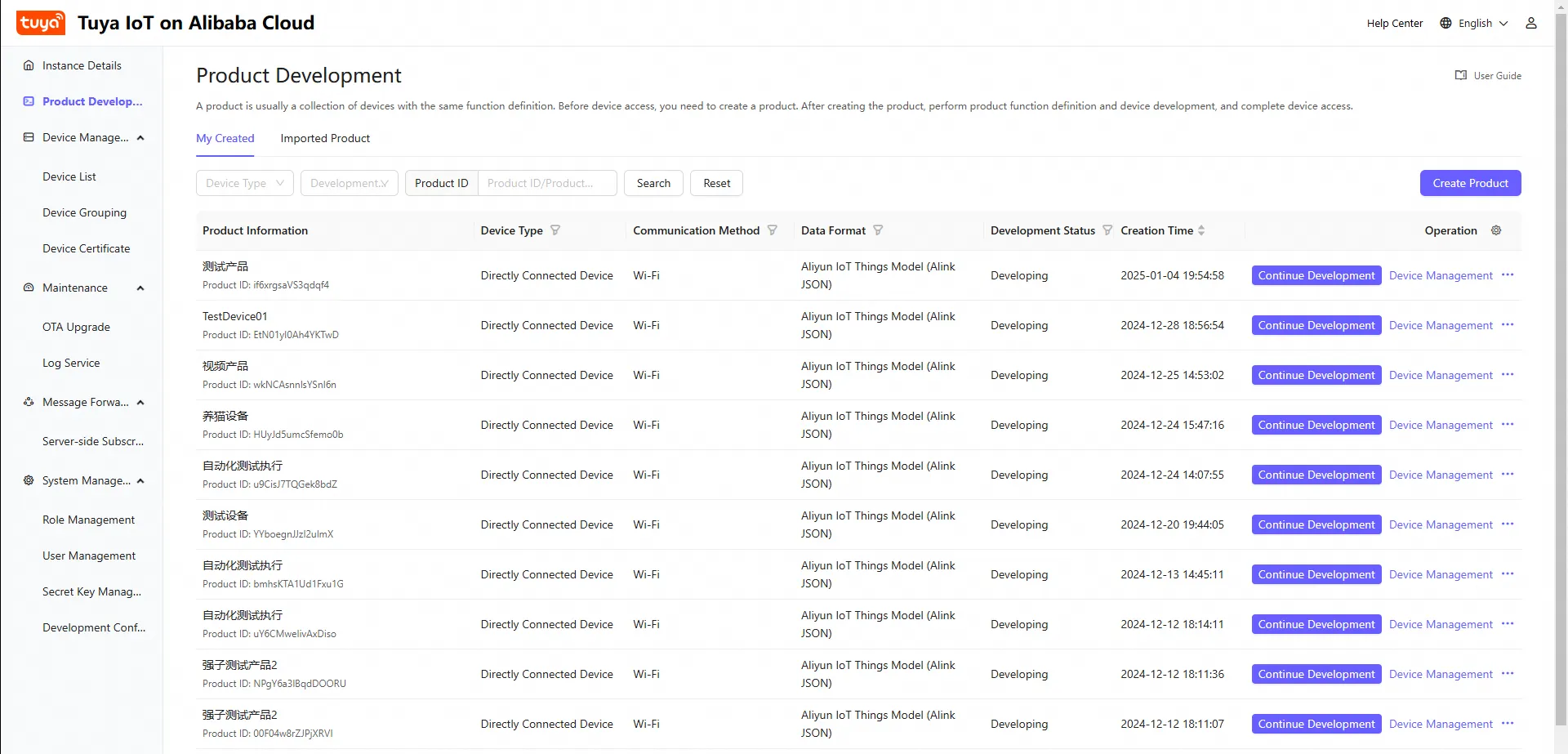Sort by Creation Time arrows icon
This screenshot has height=754, width=1568.
(1201, 230)
